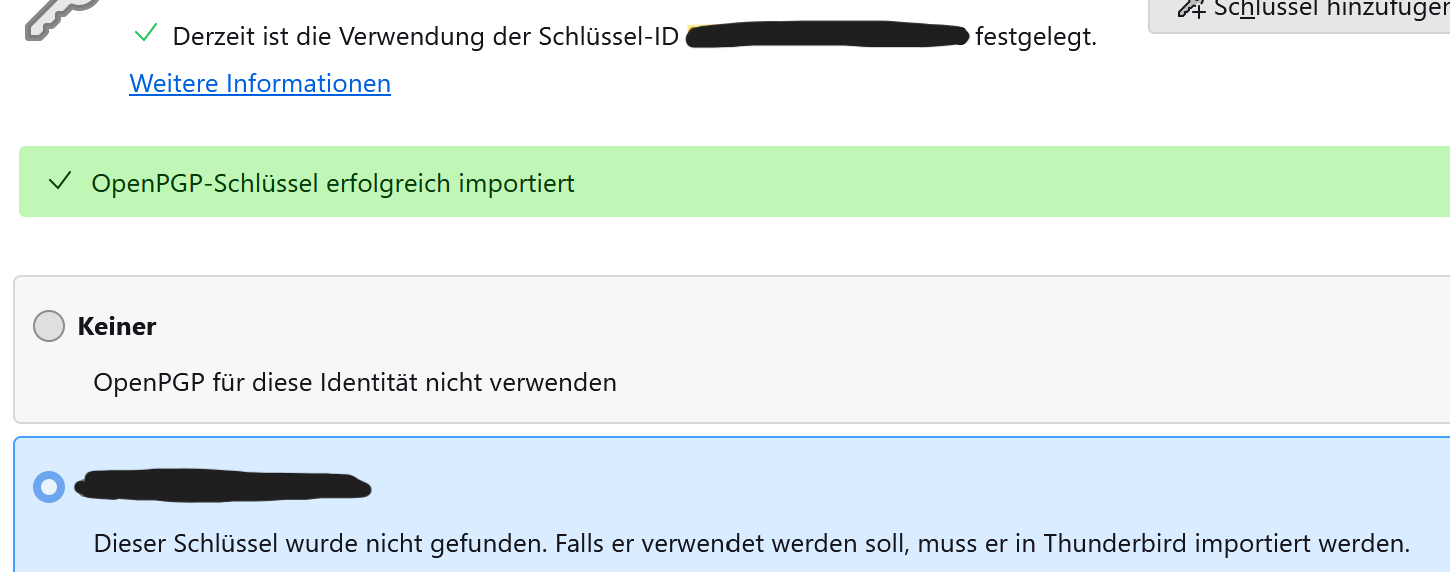The height and width of the screenshot is (572, 1450).
Task: Click the selected radio button for the redacted key
Action: click(x=49, y=487)
